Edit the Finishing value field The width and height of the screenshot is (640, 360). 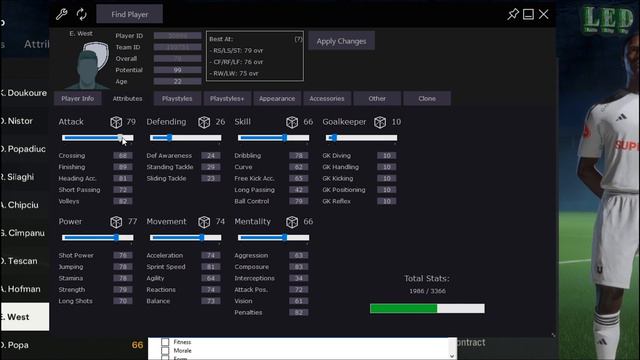pos(123,167)
